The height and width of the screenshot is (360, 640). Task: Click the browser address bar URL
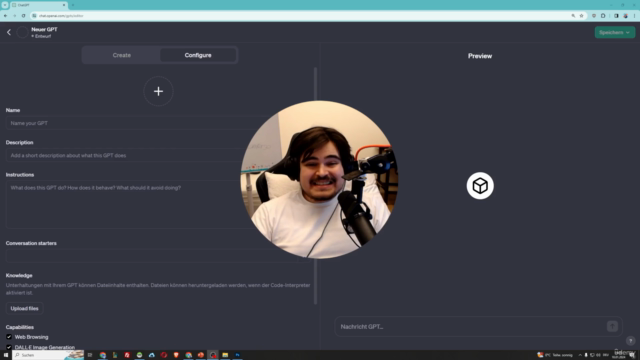coord(61,16)
